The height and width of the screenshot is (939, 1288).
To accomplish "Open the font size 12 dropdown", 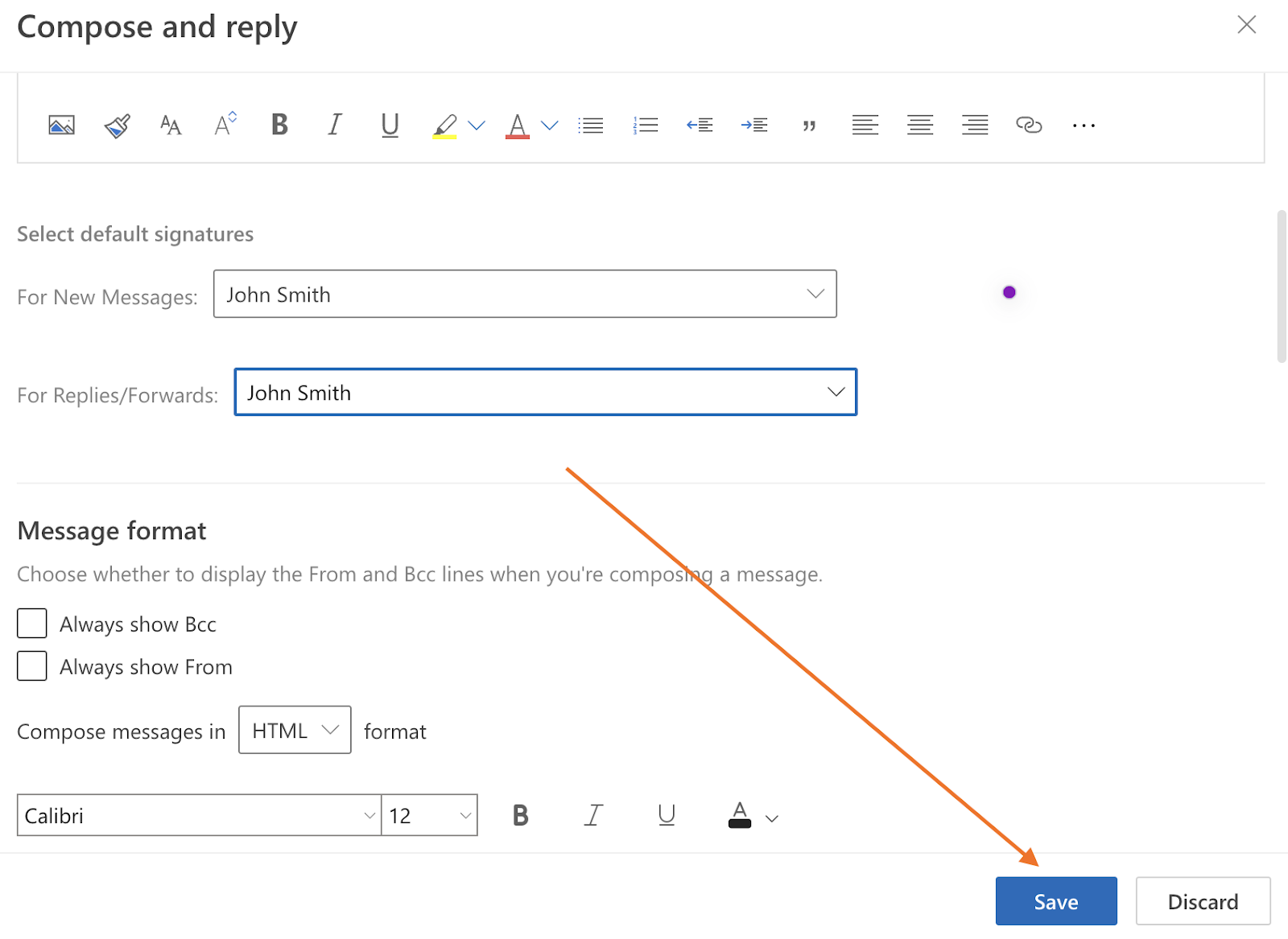I will coord(429,815).
